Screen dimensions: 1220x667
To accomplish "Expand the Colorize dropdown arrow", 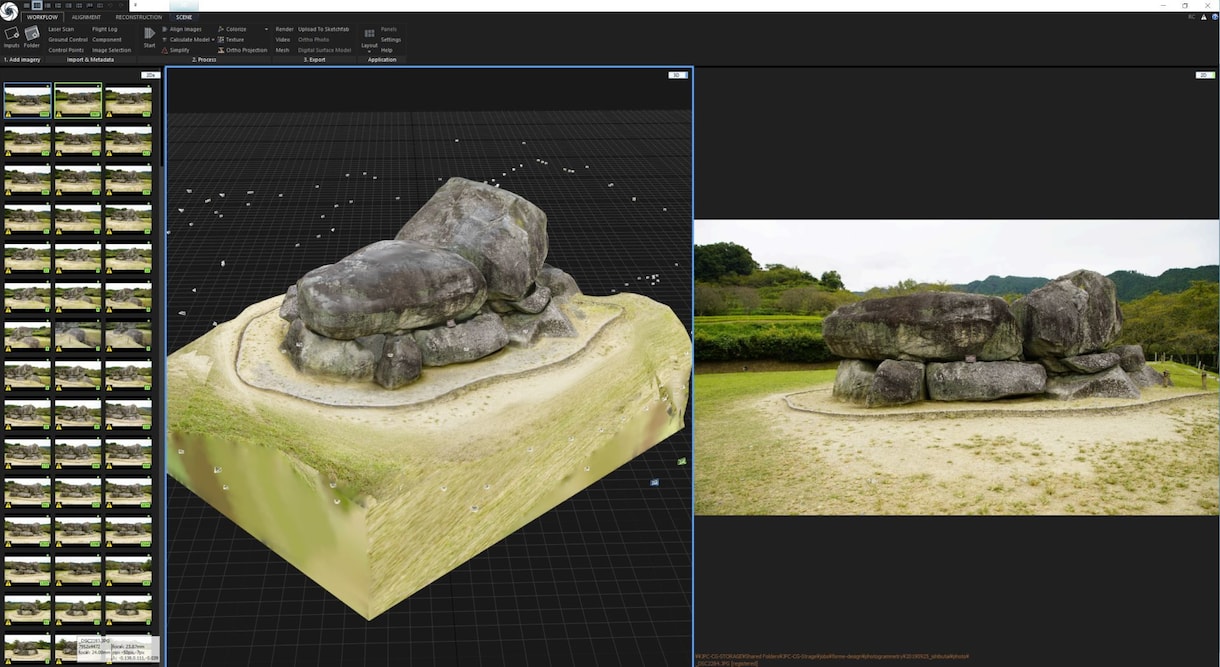I will pos(266,29).
